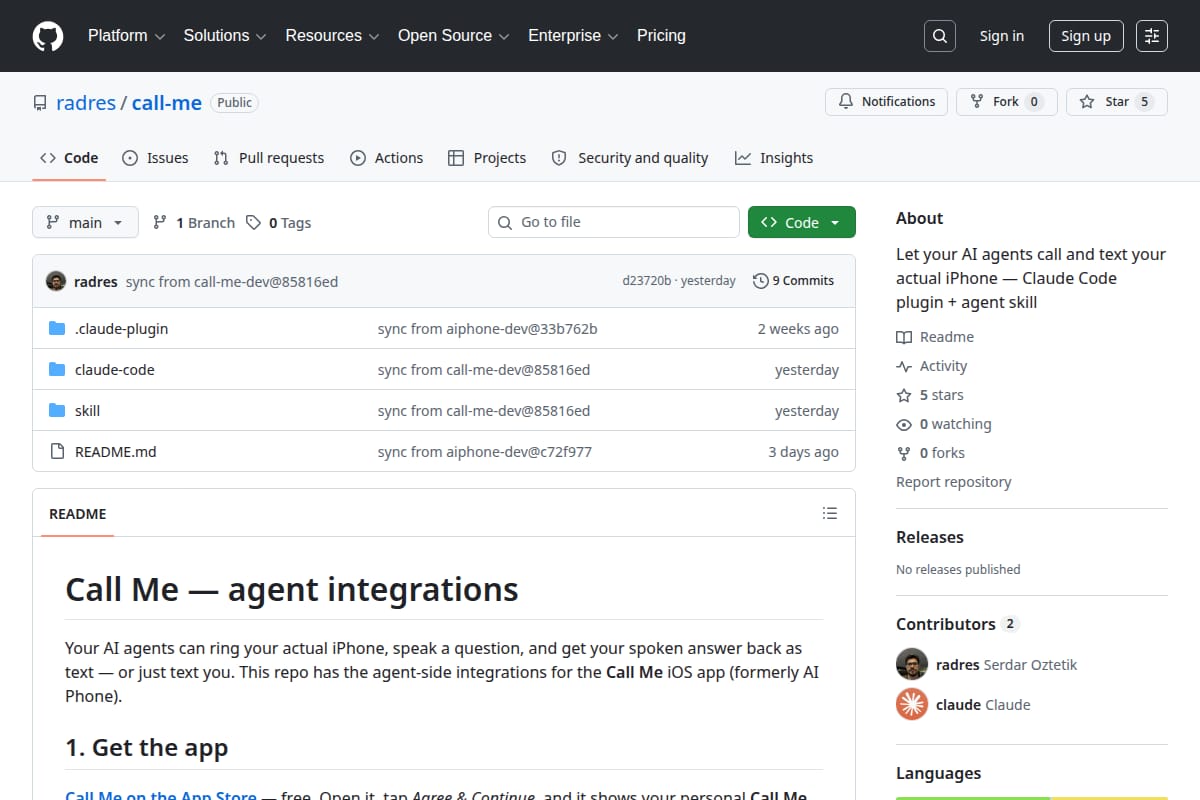Open commit message for README.md row
Viewport: 1200px width, 800px height.
tap(485, 452)
